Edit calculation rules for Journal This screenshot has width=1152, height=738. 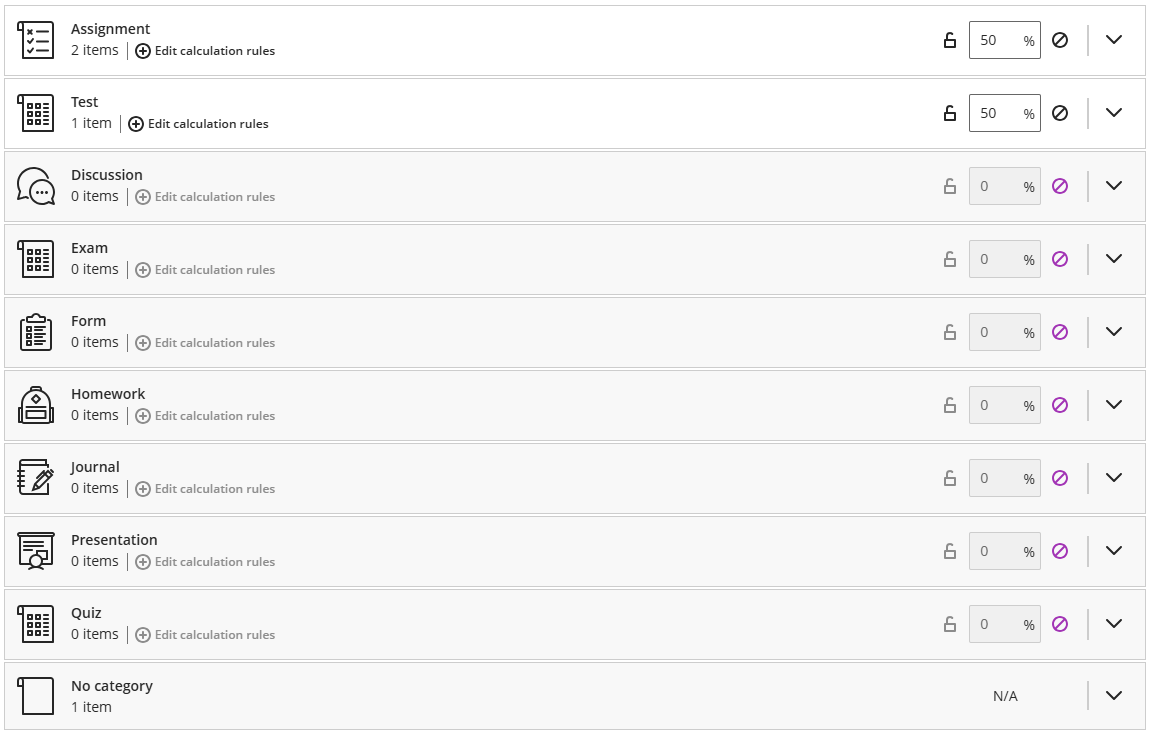[x=205, y=489]
